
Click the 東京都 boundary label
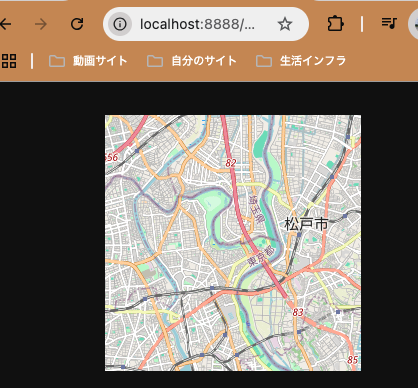261,256
